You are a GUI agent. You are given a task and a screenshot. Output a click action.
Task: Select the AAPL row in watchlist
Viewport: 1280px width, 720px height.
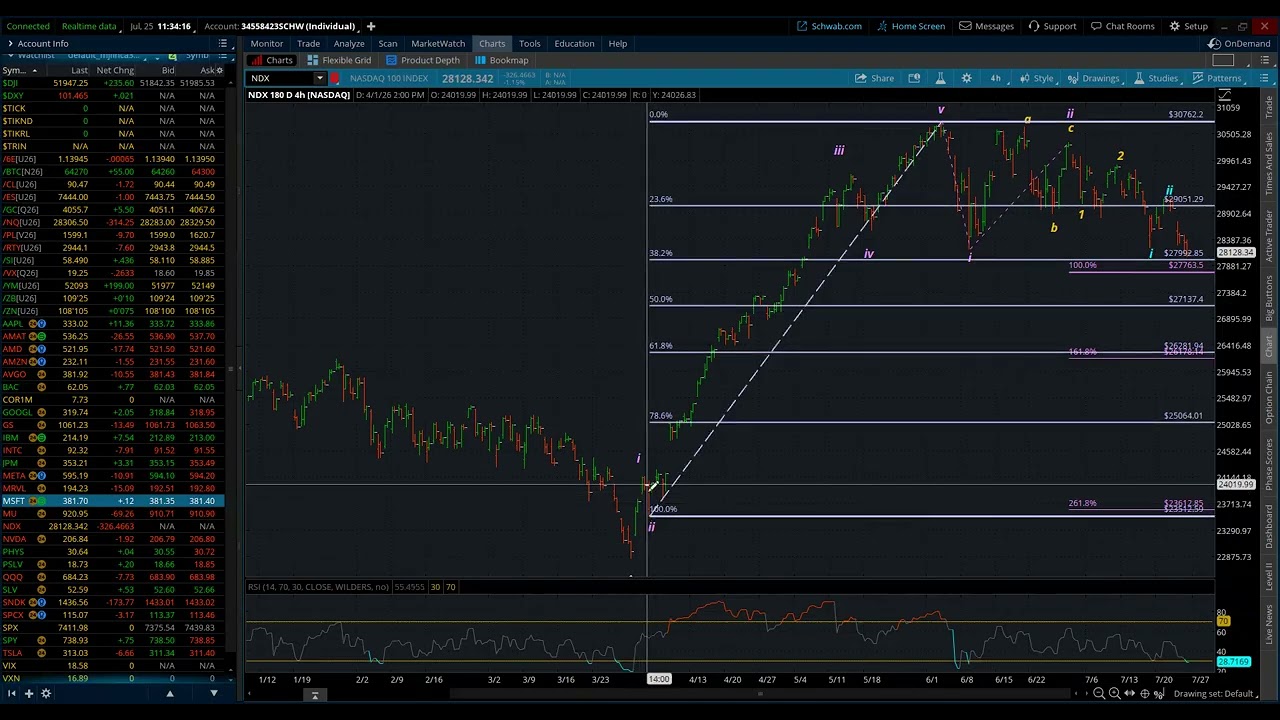(x=112, y=323)
